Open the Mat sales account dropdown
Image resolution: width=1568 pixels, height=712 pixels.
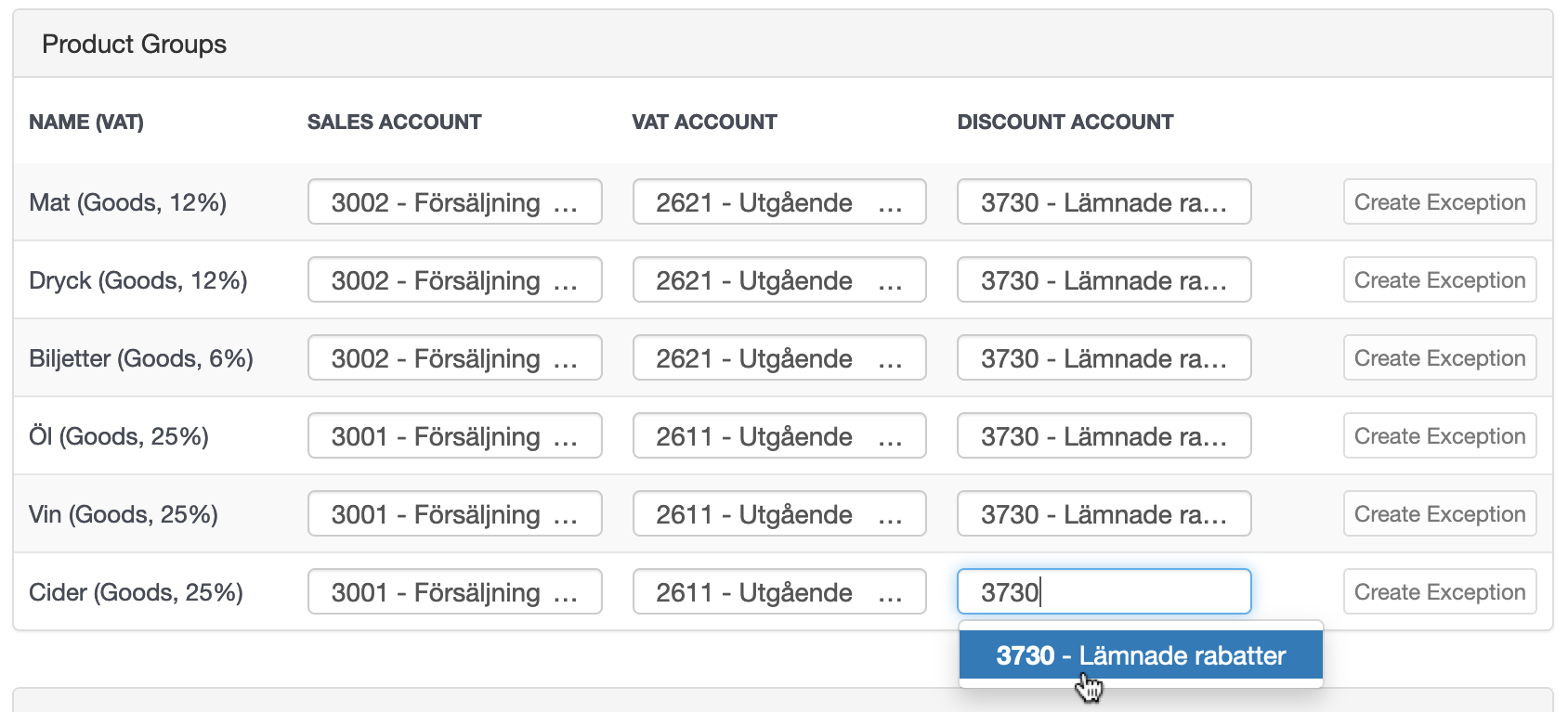[455, 201]
